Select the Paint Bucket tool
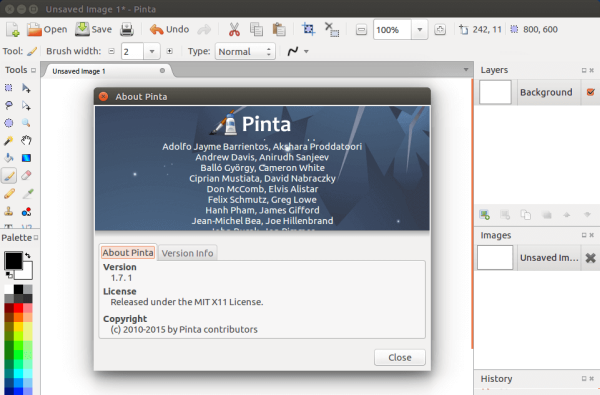This screenshot has height=395, width=600. (8, 158)
